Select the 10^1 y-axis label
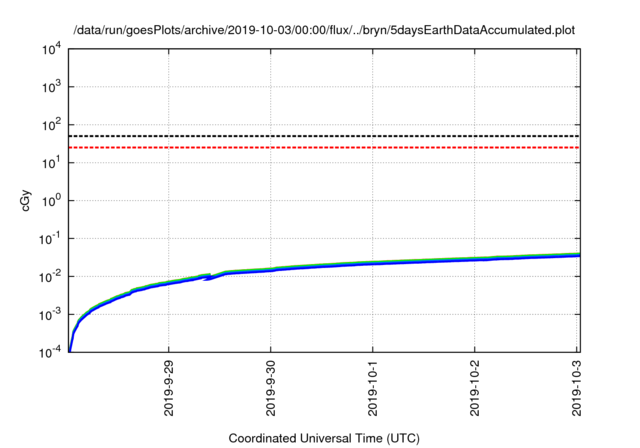The height and width of the screenshot is (448, 640). click(x=51, y=163)
